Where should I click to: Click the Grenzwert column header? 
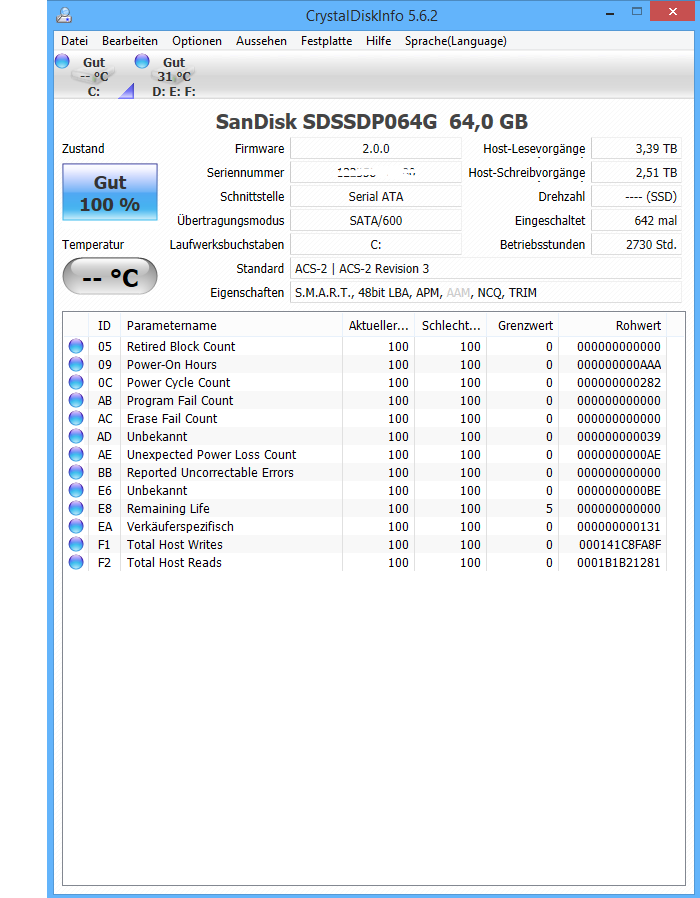[522, 325]
